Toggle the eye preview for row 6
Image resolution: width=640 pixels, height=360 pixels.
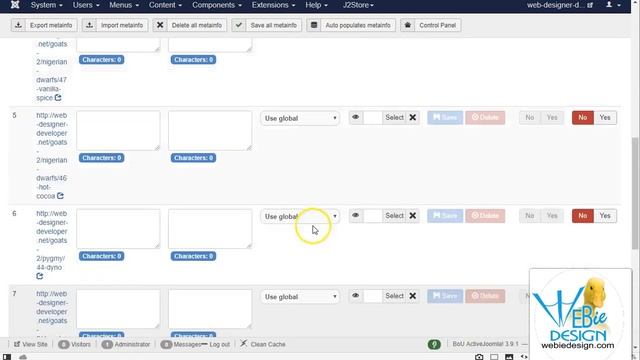pos(356,216)
